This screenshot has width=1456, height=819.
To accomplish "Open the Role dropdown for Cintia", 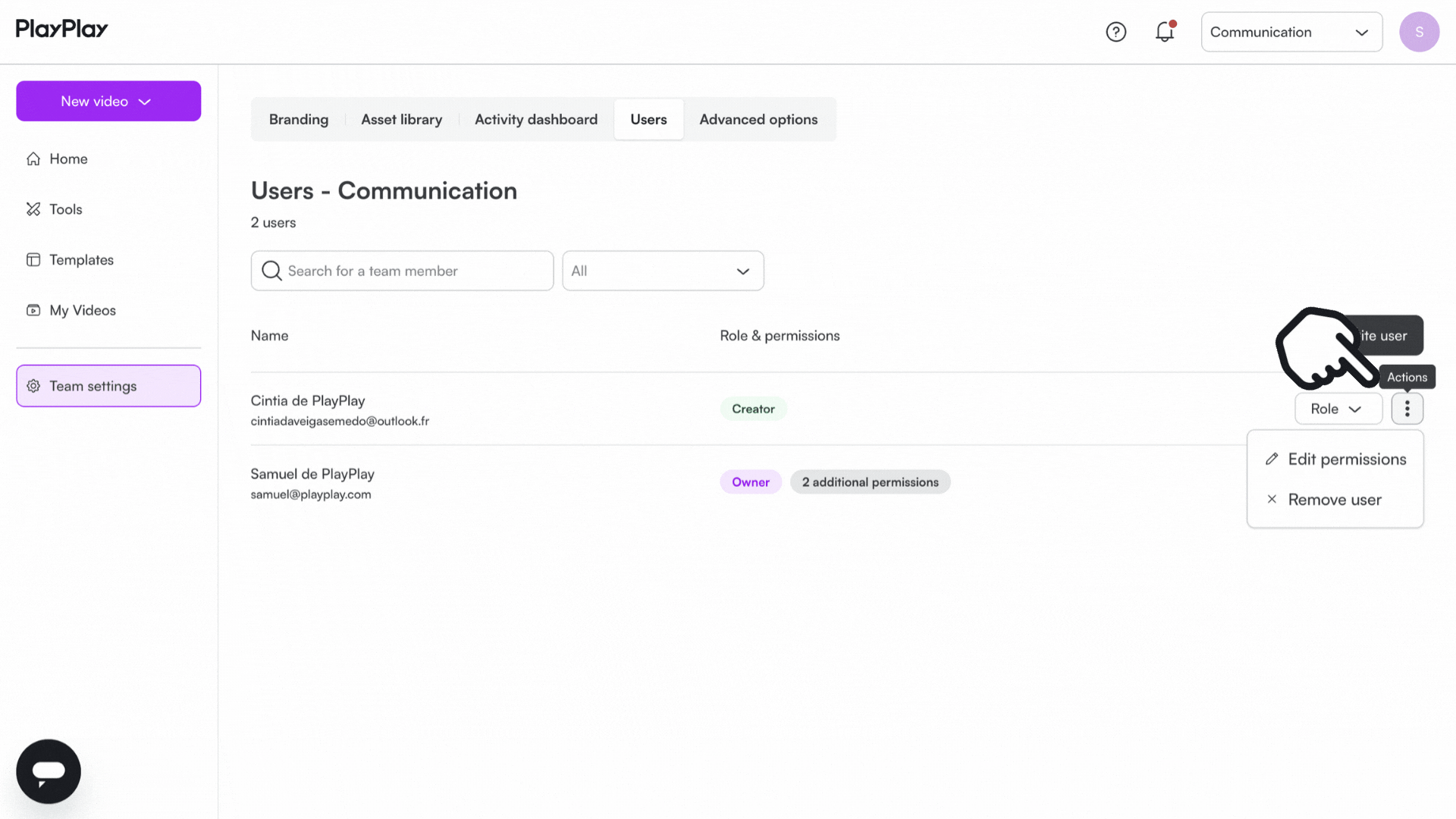I will pos(1337,409).
